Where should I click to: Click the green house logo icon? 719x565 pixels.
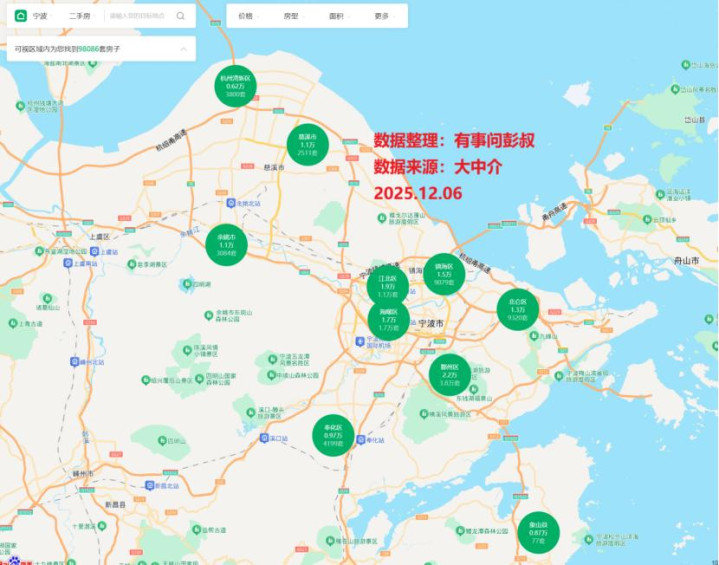click(x=20, y=16)
